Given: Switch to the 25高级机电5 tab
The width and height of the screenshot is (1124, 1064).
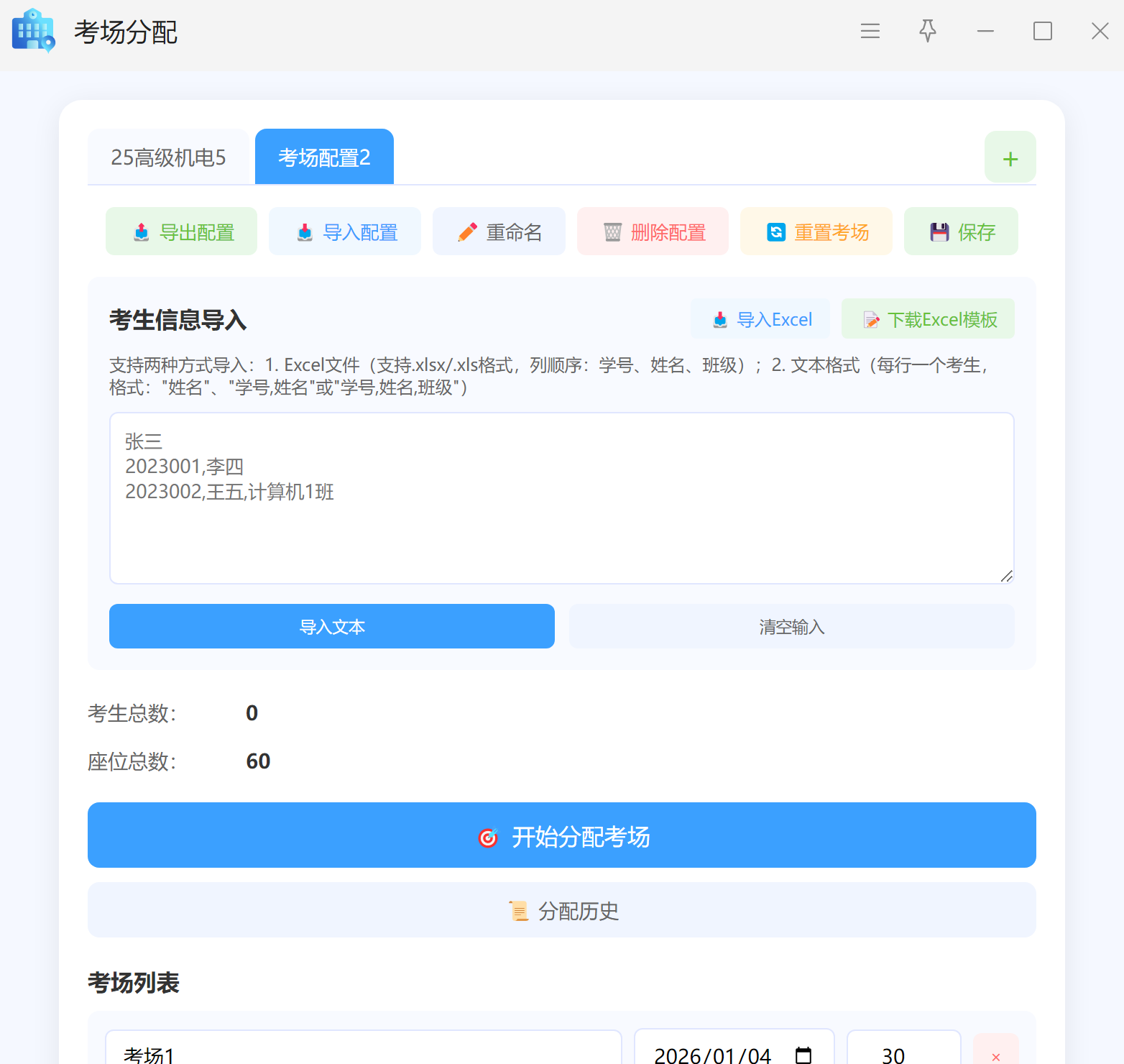Looking at the screenshot, I should 168,157.
